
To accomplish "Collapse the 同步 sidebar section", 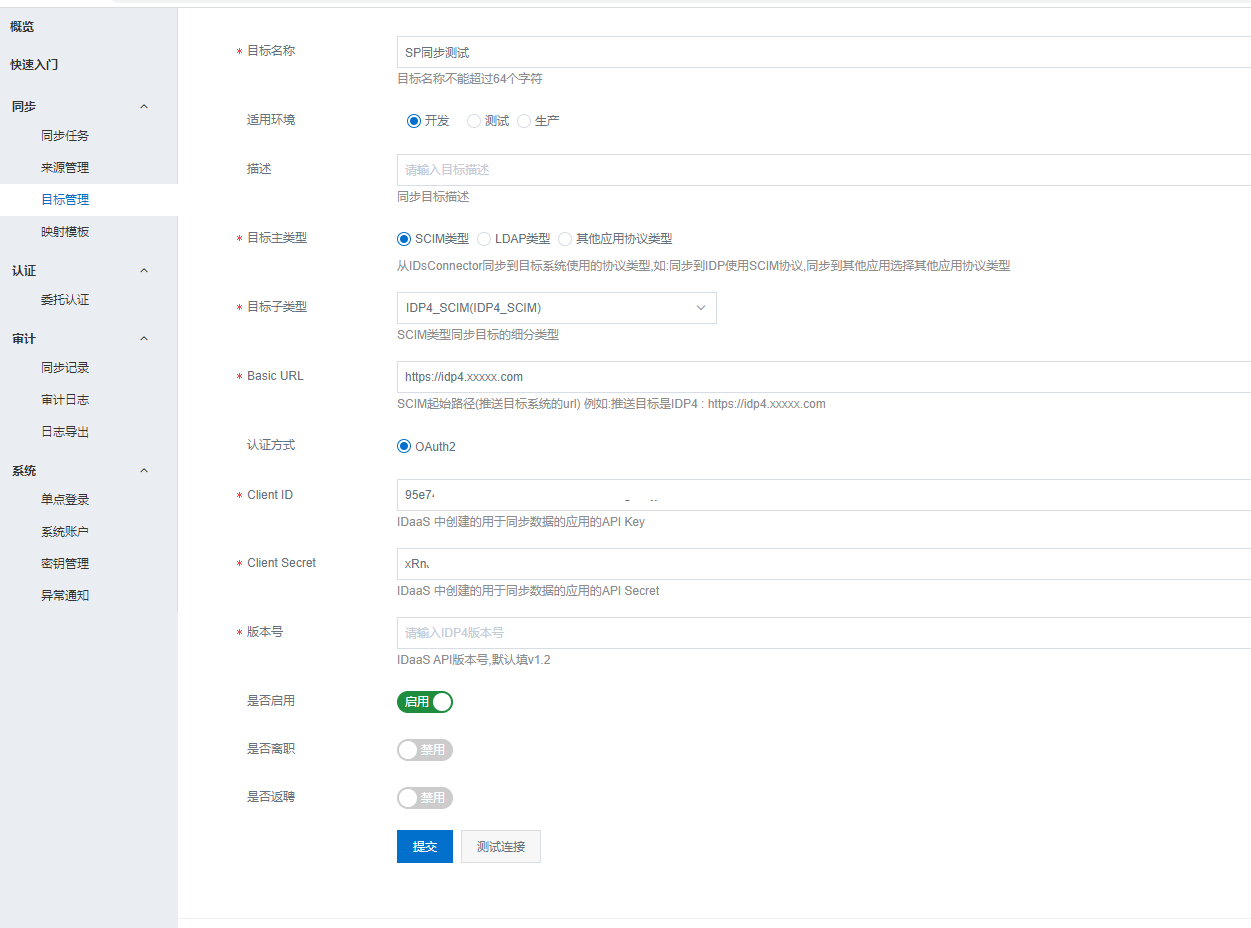I will pyautogui.click(x=144, y=106).
